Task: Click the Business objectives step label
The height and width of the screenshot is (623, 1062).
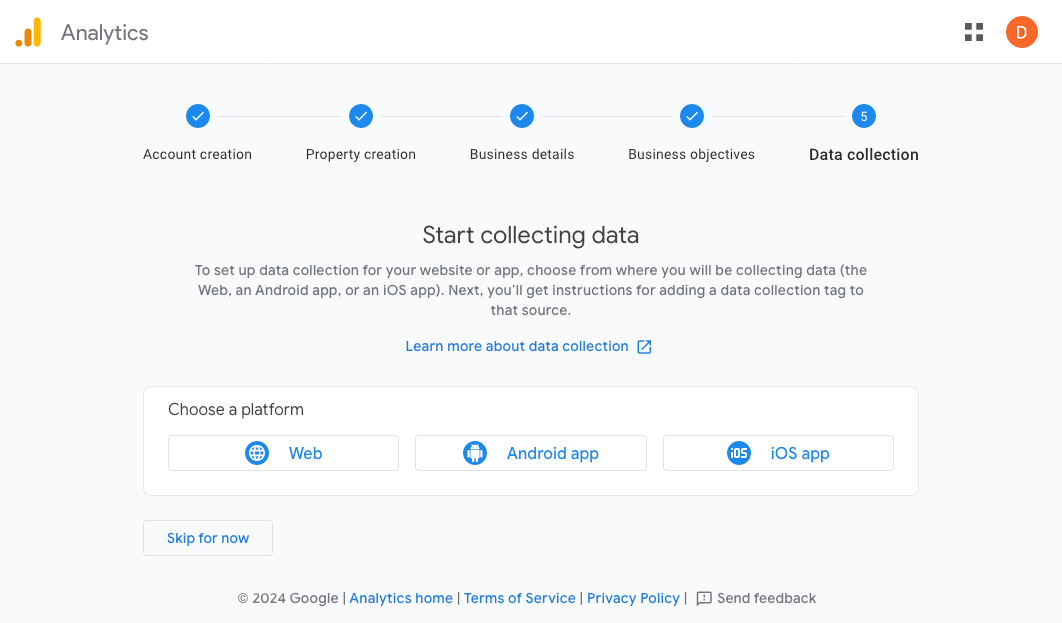Action: [692, 154]
